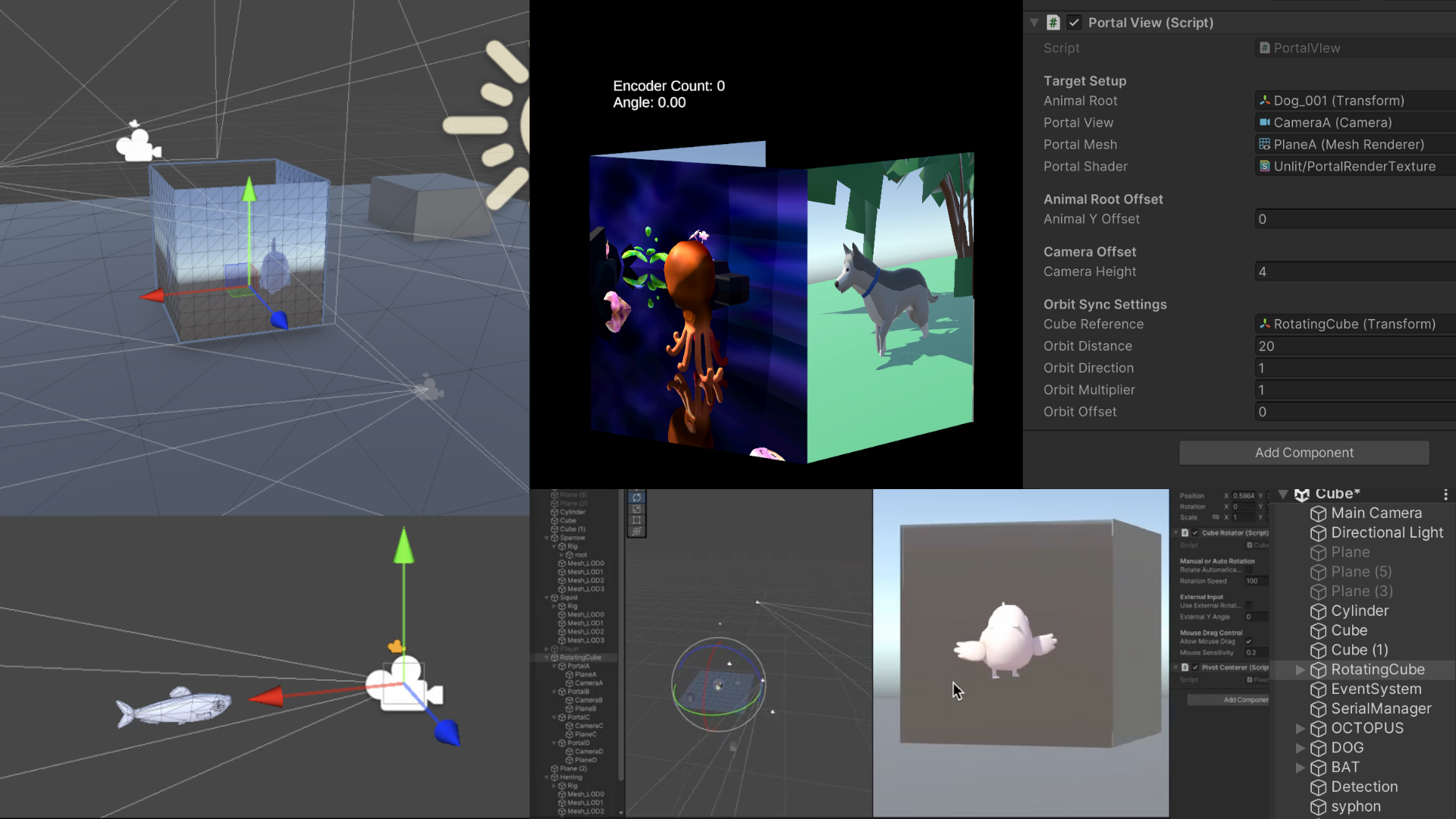Click the camera gizmo next to the fish
The image size is (1456, 819).
[404, 685]
